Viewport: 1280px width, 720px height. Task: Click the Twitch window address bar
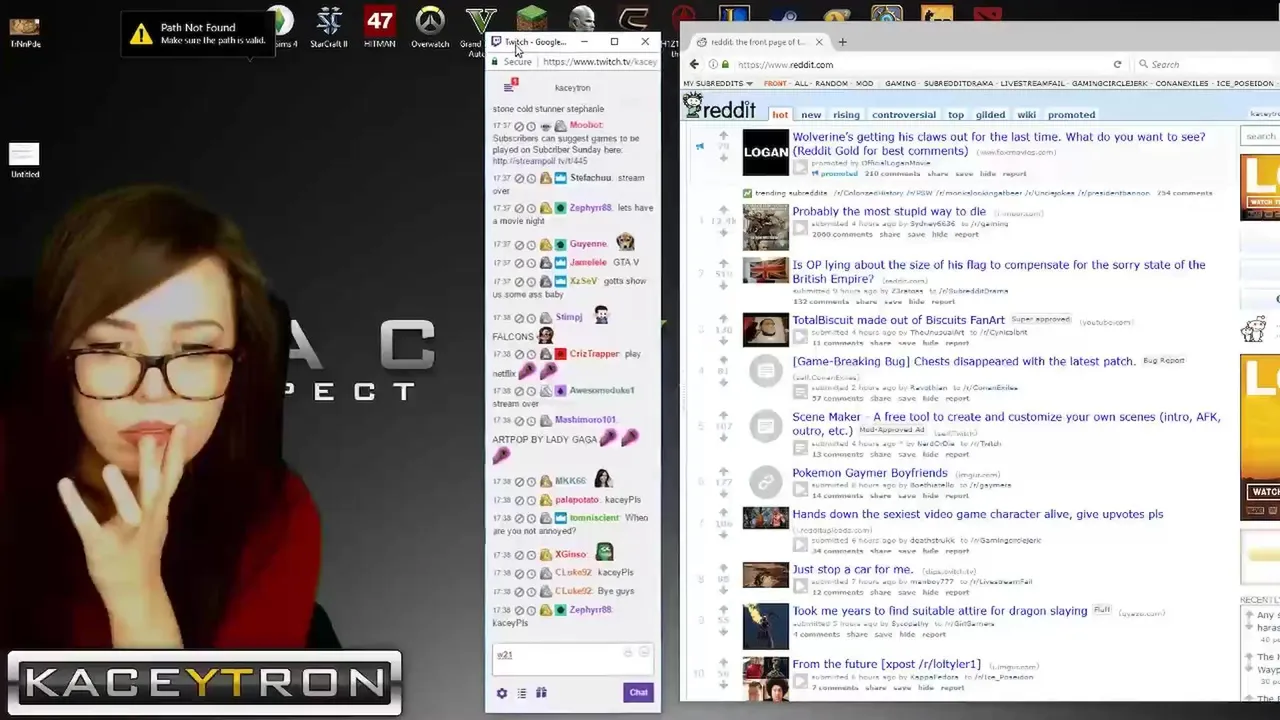(600, 62)
